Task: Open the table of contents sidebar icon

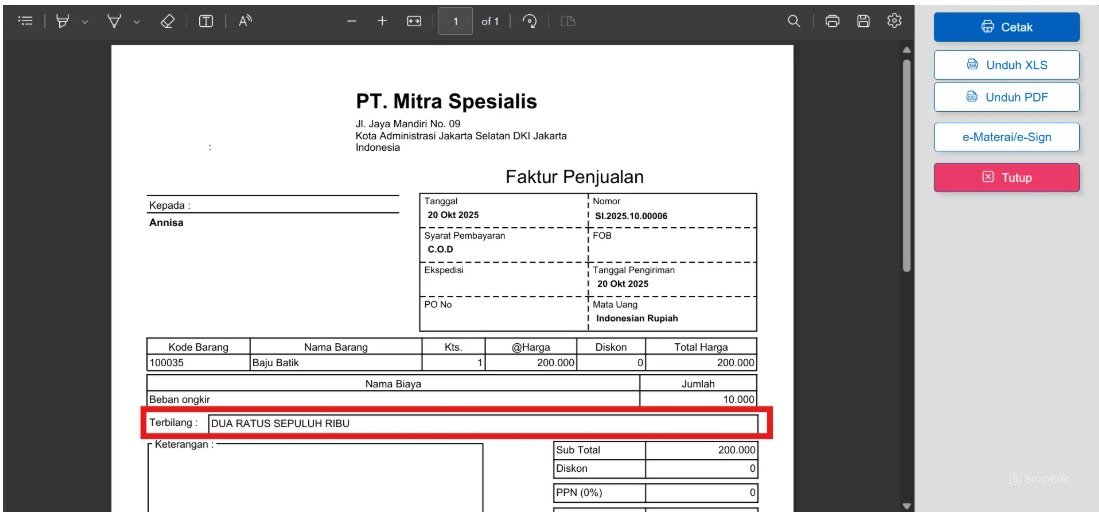Action: pyautogui.click(x=26, y=22)
